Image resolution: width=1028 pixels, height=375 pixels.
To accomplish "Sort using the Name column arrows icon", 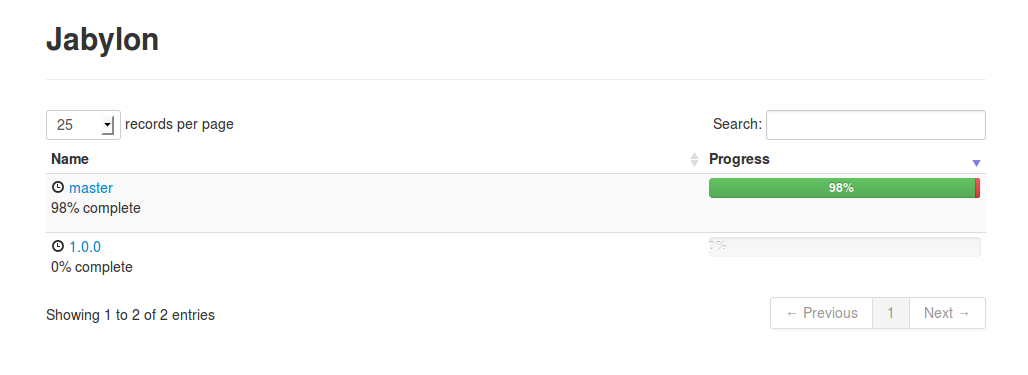I will coord(694,159).
